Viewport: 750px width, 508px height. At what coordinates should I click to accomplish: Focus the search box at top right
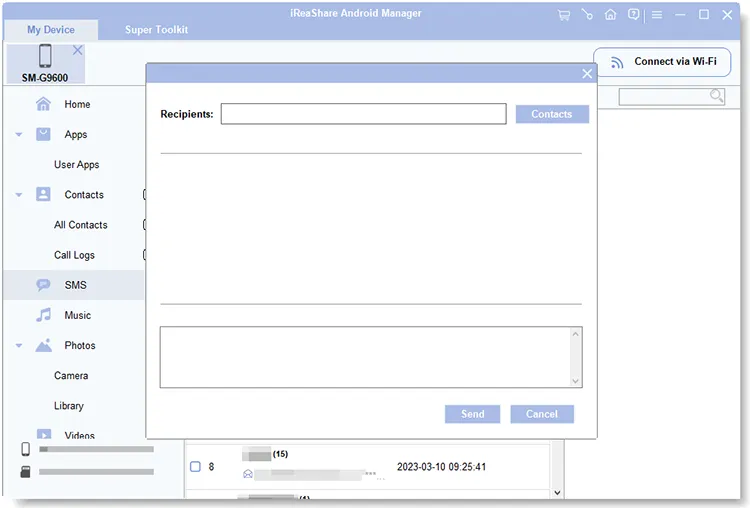tap(672, 96)
